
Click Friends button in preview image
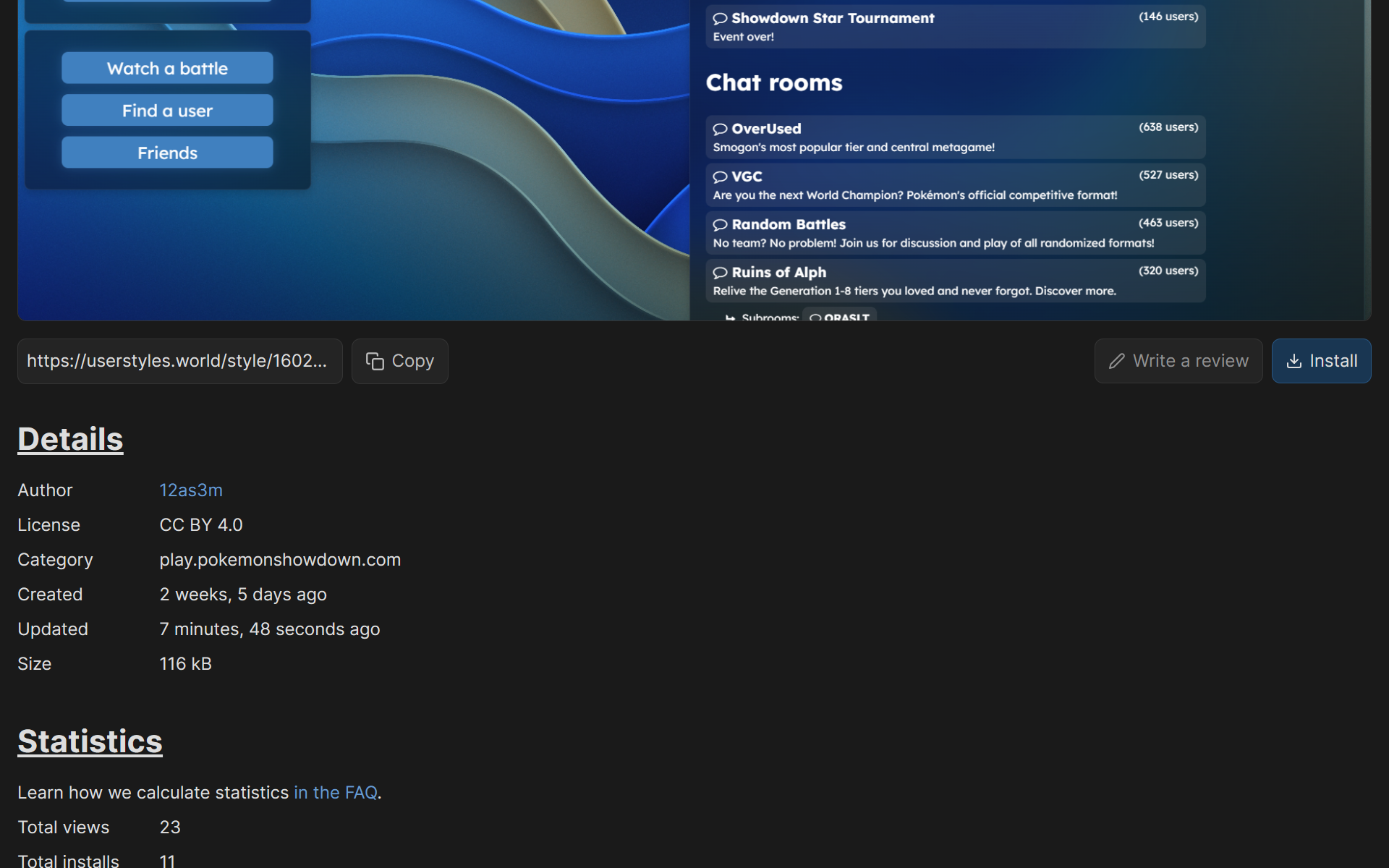click(167, 153)
